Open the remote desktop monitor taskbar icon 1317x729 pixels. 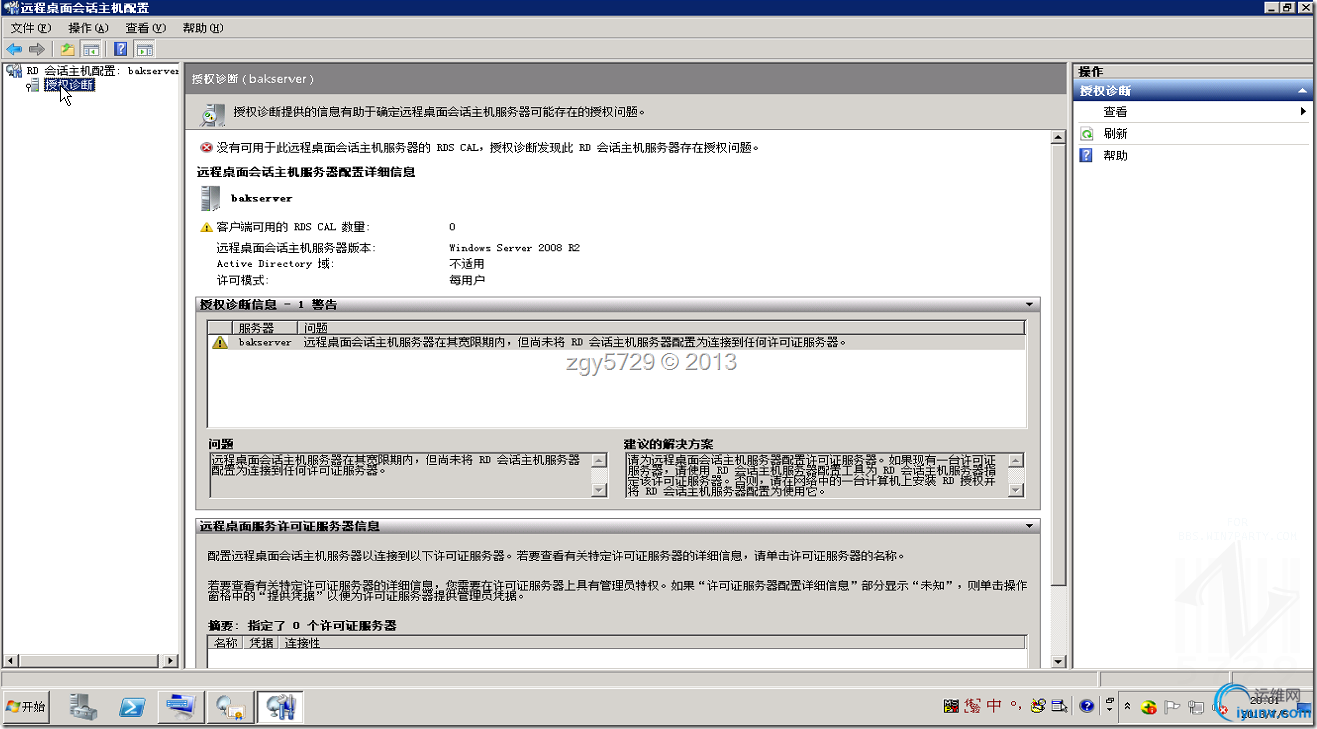(182, 707)
